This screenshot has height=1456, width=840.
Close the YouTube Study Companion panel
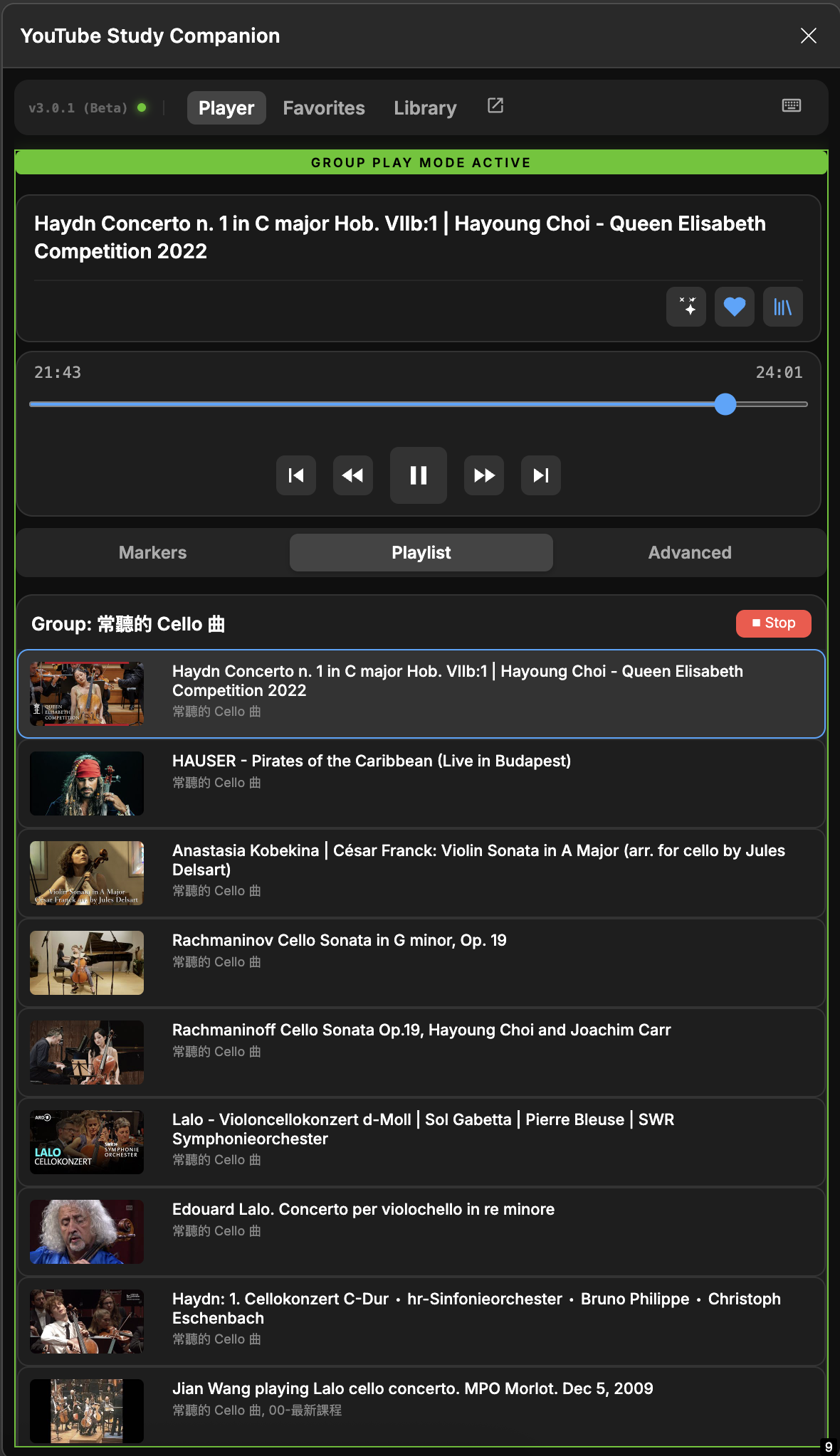pyautogui.click(x=808, y=36)
